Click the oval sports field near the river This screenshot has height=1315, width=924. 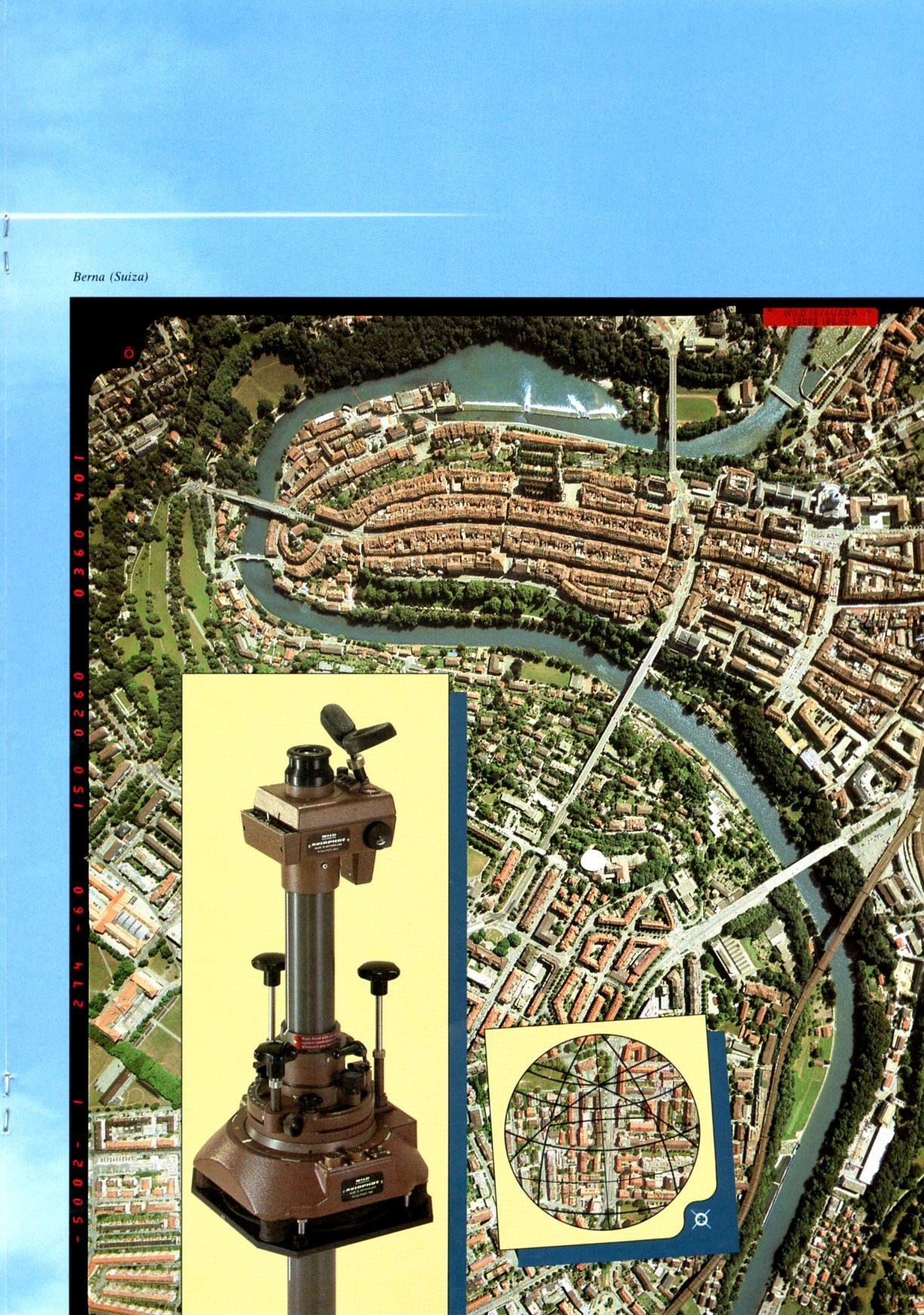pos(695,408)
